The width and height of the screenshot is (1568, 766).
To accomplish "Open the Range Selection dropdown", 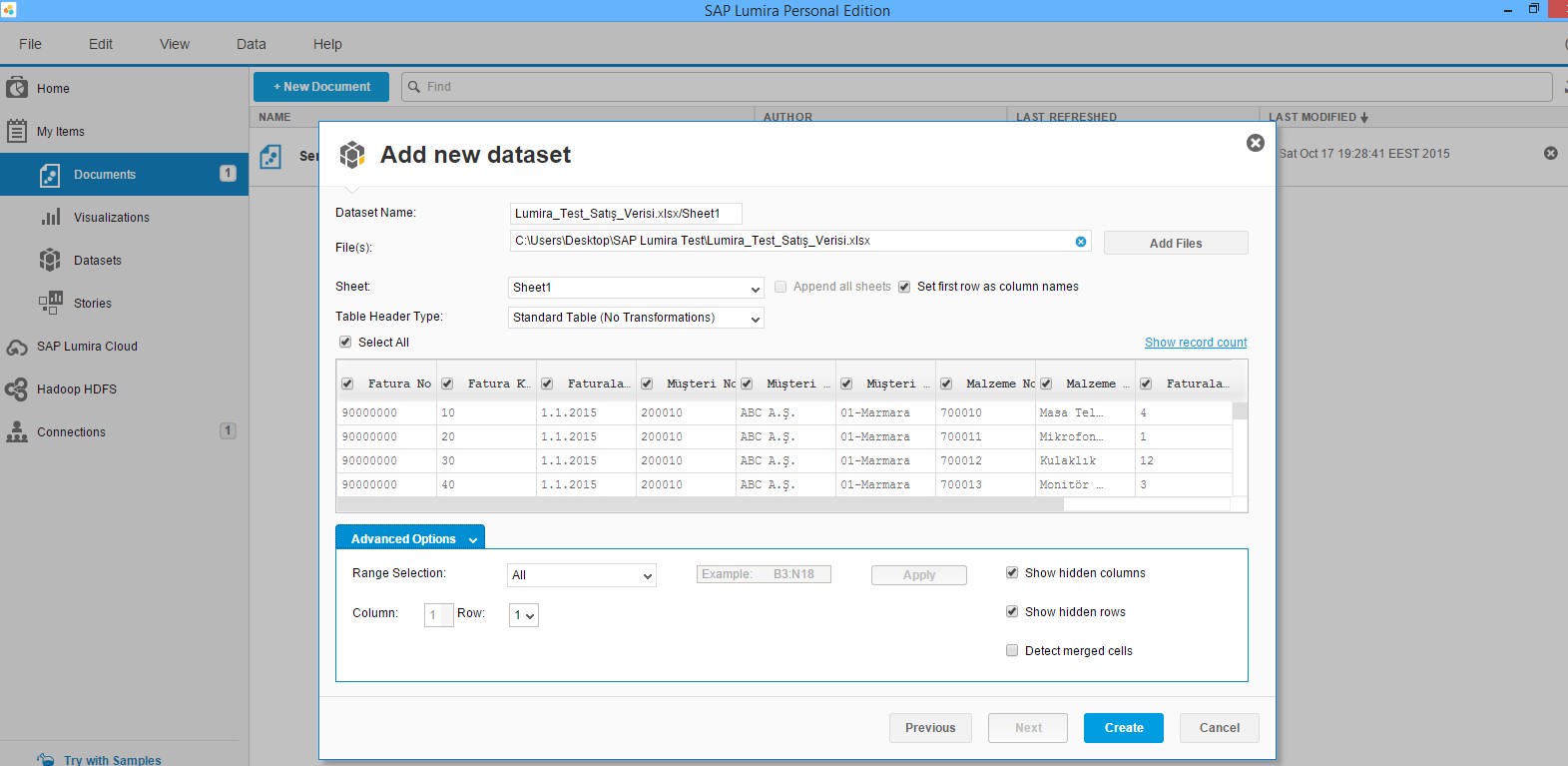I will (582, 575).
